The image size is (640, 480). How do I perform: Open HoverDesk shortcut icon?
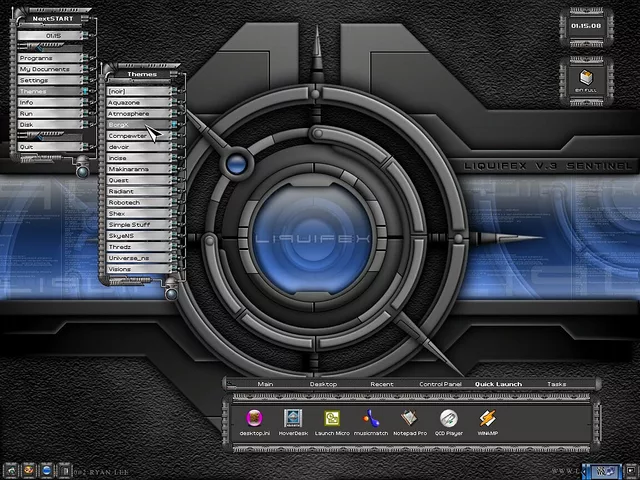293,419
